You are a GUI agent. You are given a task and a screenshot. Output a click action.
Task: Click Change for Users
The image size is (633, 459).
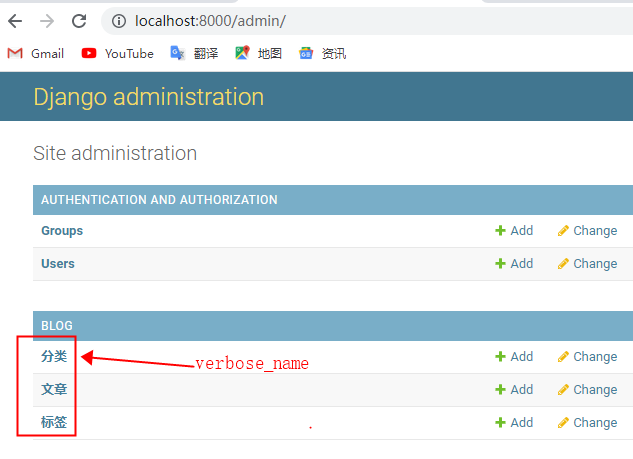pyautogui.click(x=587, y=264)
